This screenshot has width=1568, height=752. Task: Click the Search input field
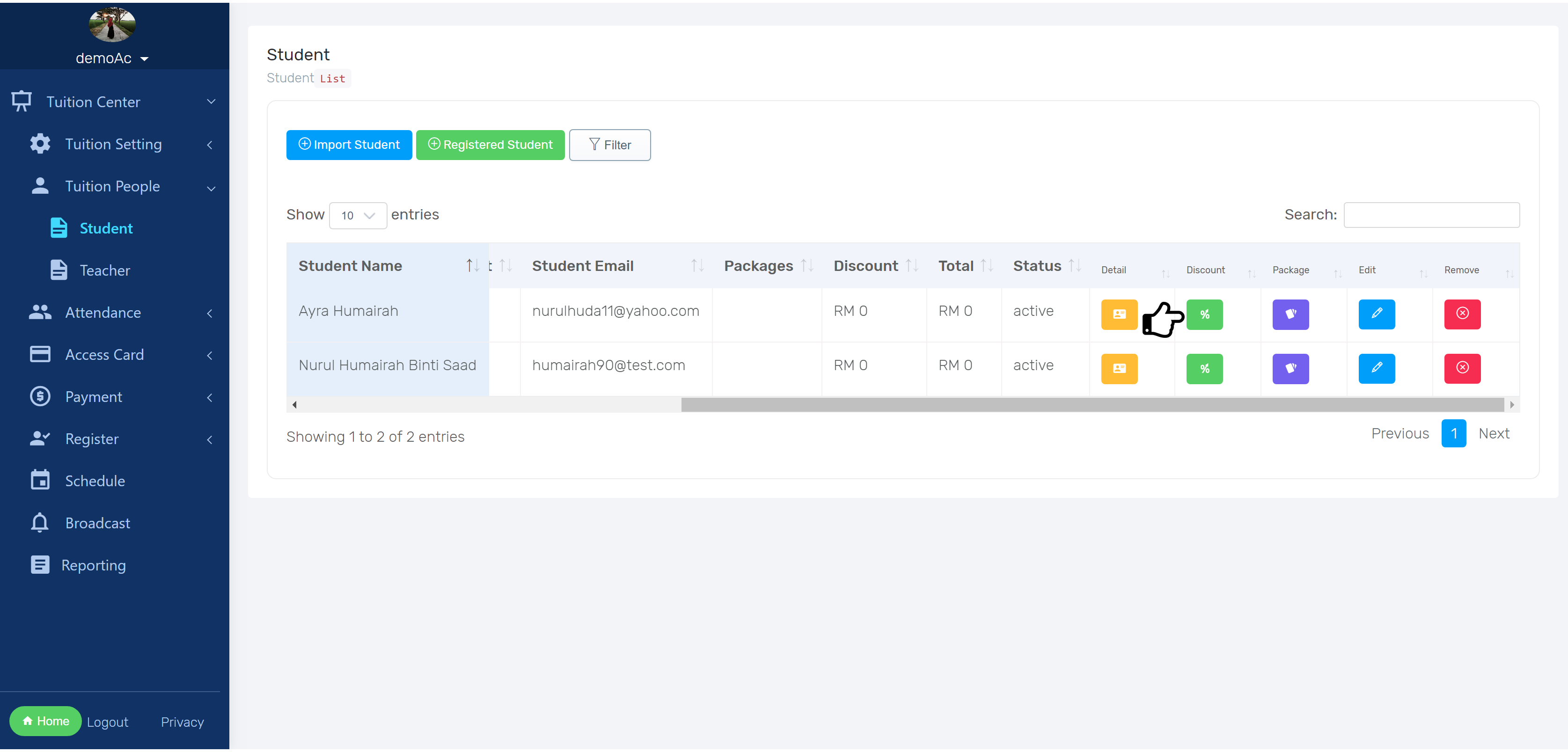[1431, 215]
